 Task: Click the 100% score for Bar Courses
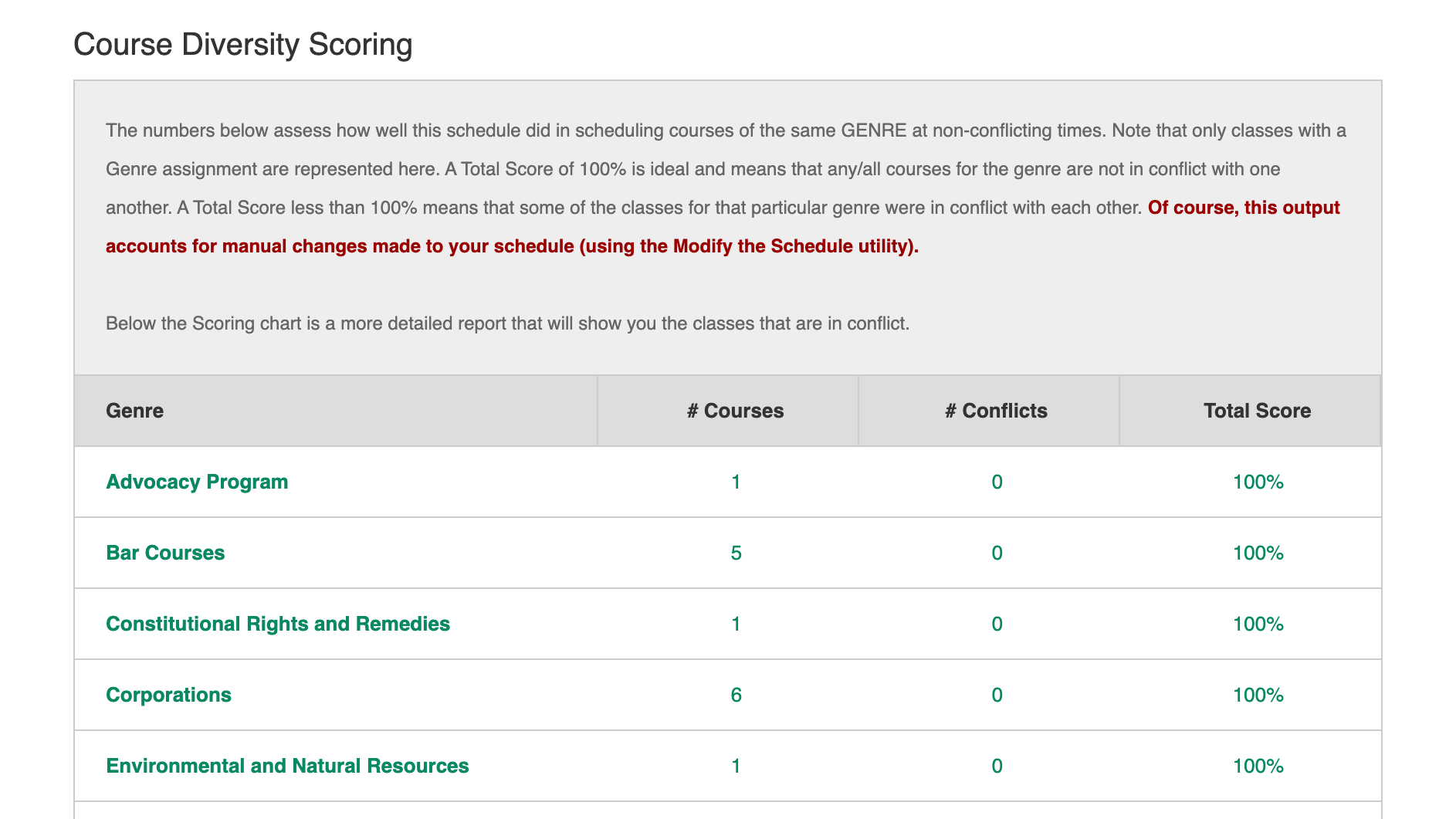coord(1257,553)
